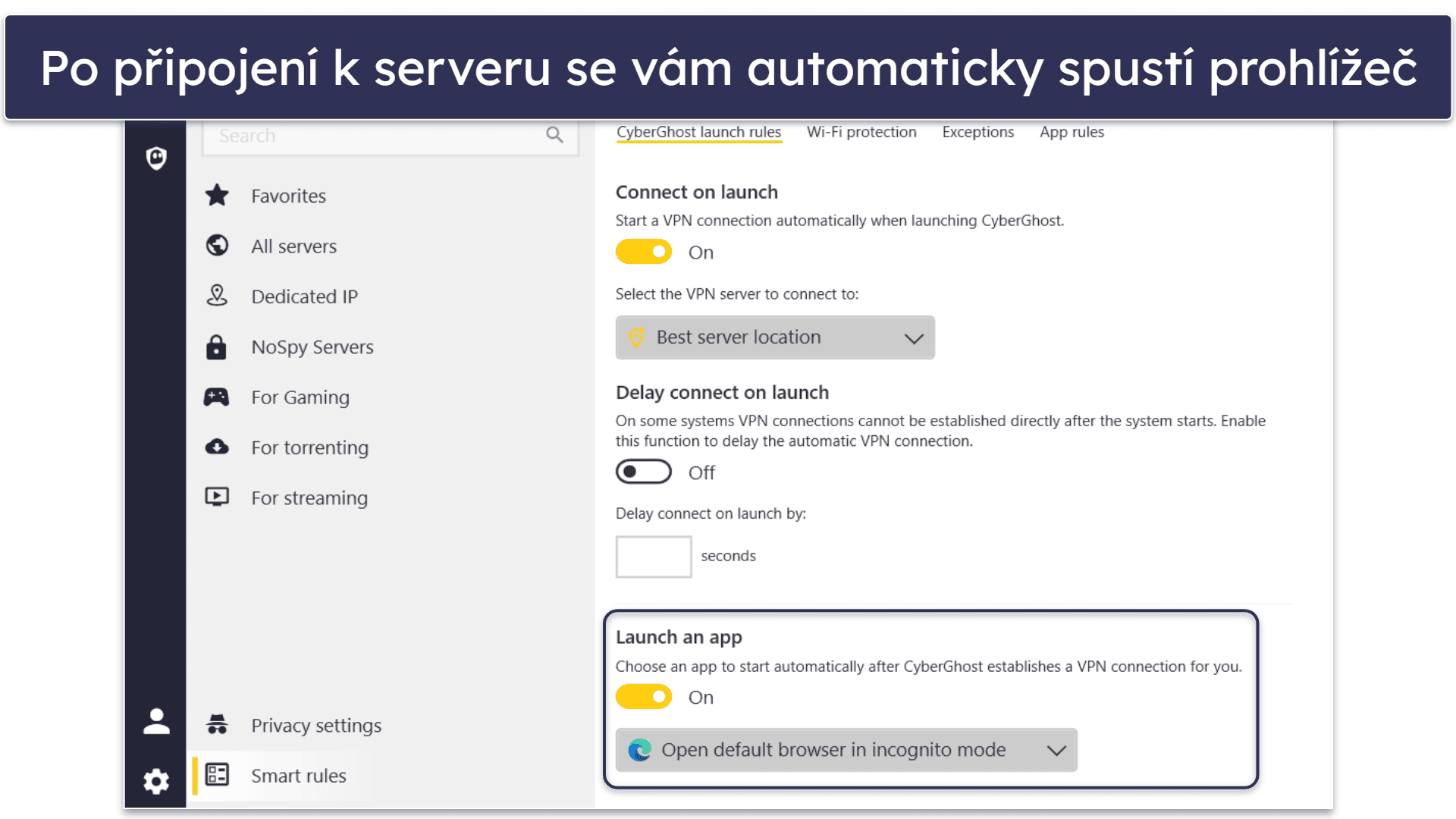Image resolution: width=1456 pixels, height=819 pixels.
Task: Go to Dedicated IP section
Action: tap(304, 296)
